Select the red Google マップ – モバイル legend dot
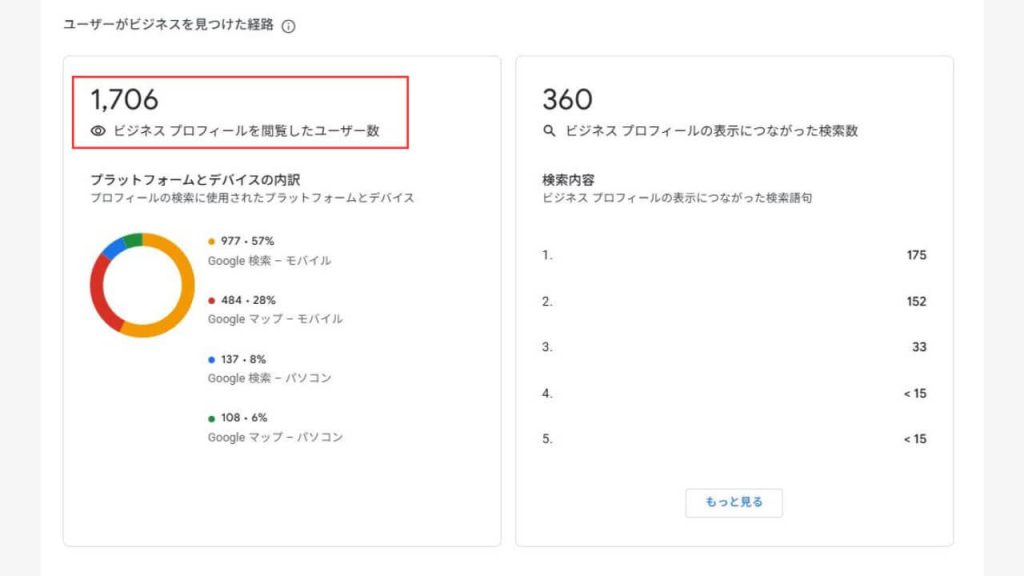1024x576 pixels. (211, 299)
